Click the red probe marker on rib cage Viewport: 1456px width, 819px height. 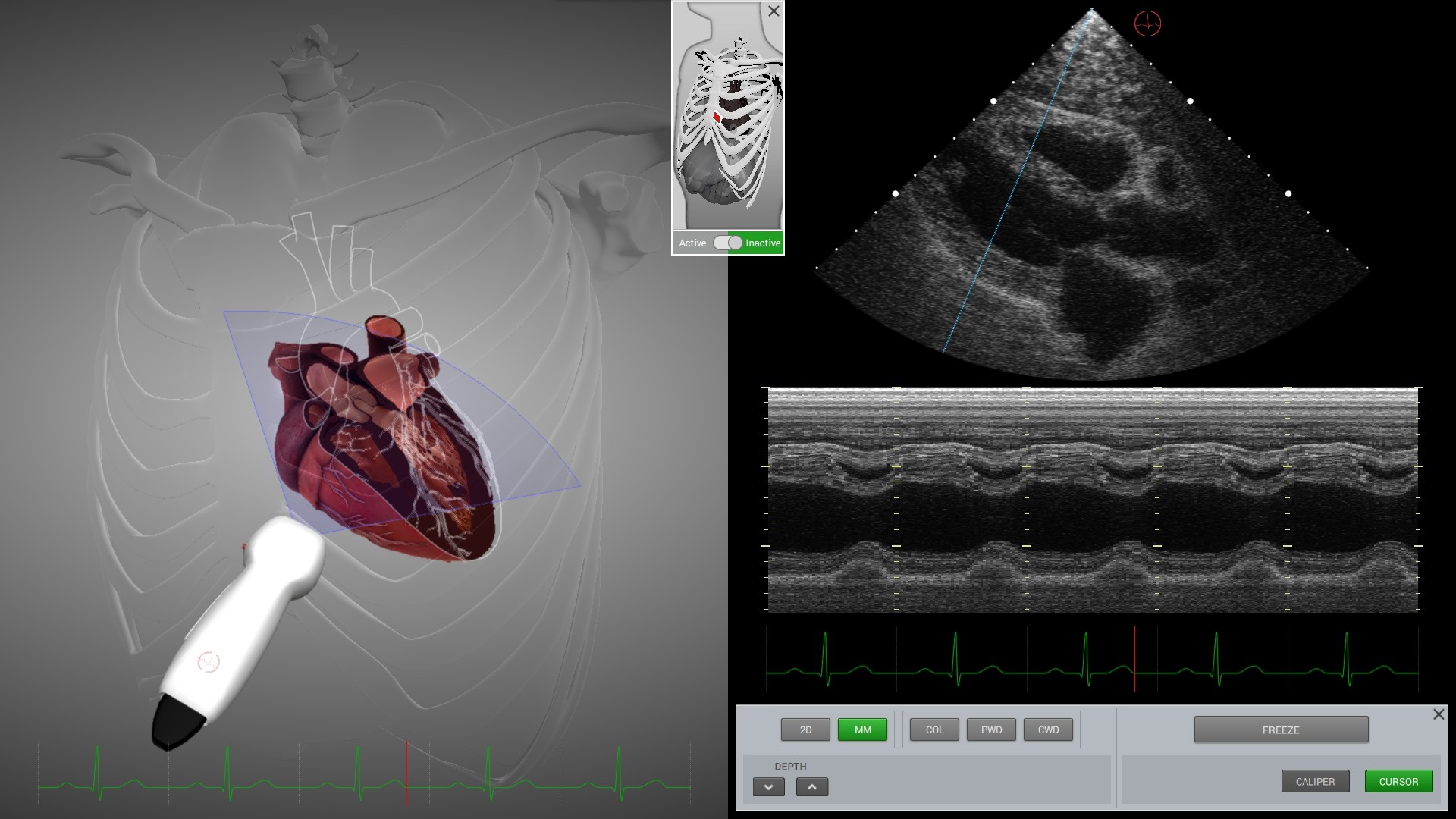[717, 117]
